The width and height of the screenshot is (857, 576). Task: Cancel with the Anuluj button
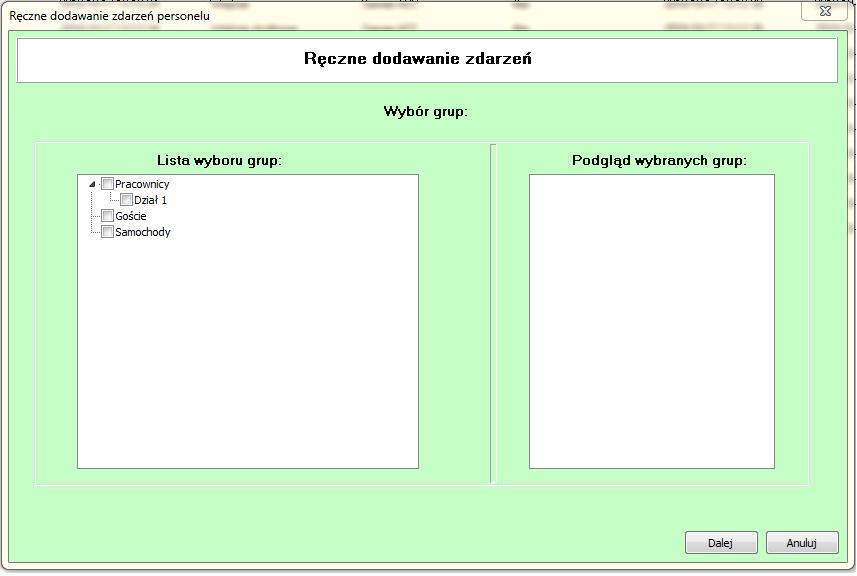[802, 543]
